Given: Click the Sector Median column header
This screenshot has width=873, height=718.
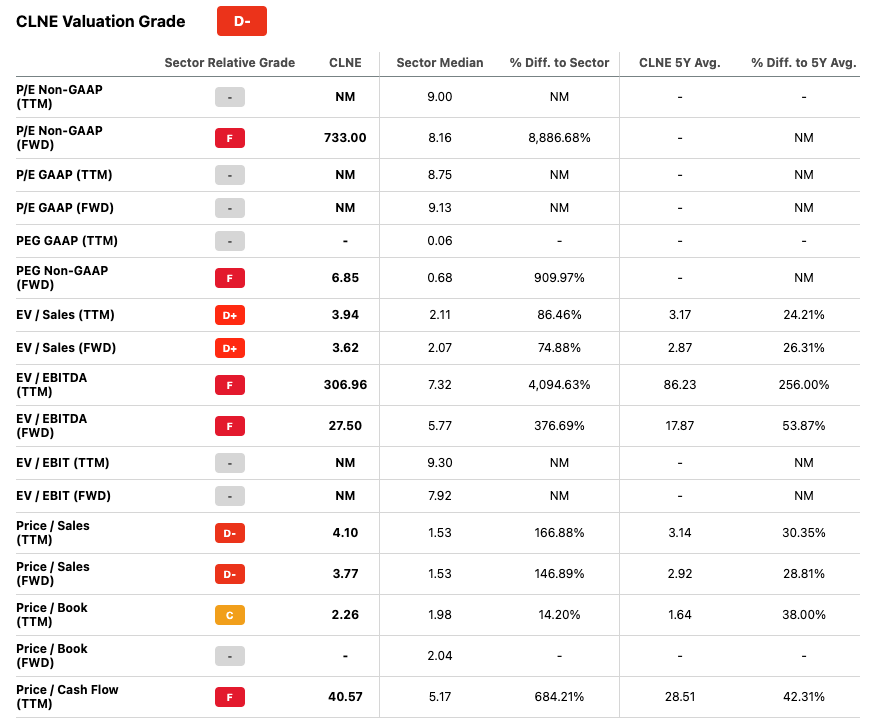Looking at the screenshot, I should tap(439, 63).
